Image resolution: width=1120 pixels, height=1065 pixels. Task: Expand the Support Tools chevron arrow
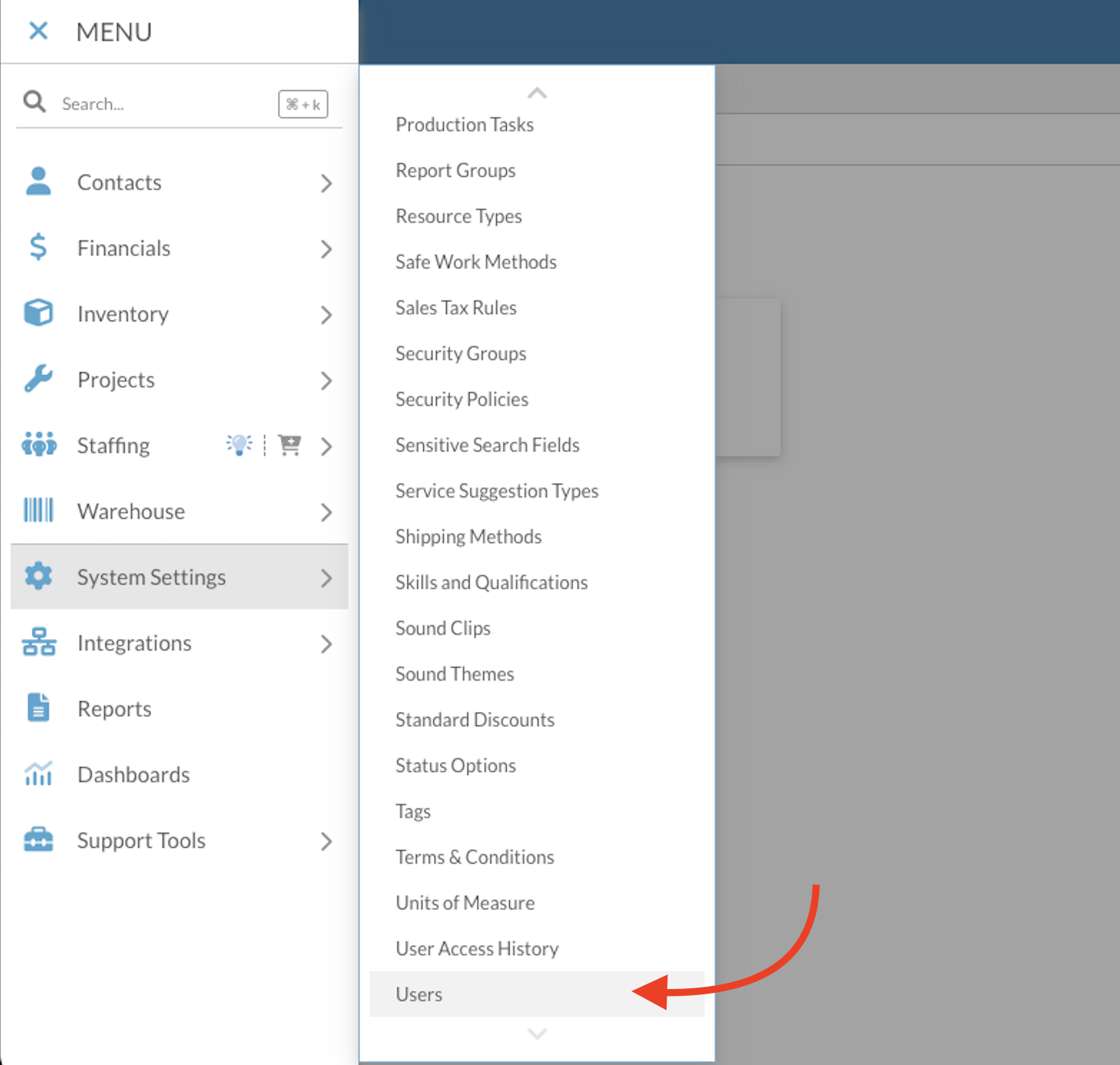(326, 841)
